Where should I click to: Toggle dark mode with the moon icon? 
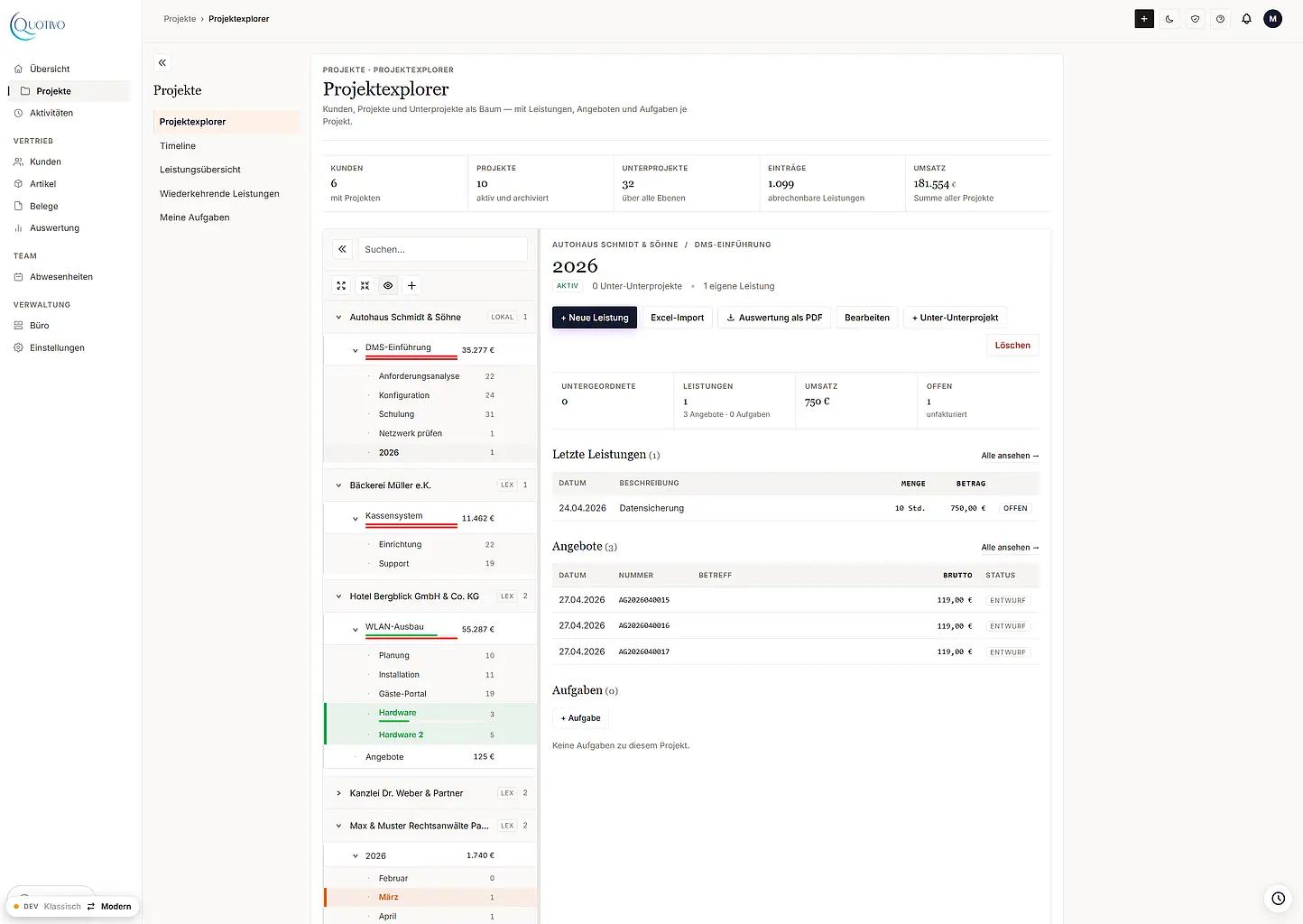click(1169, 19)
